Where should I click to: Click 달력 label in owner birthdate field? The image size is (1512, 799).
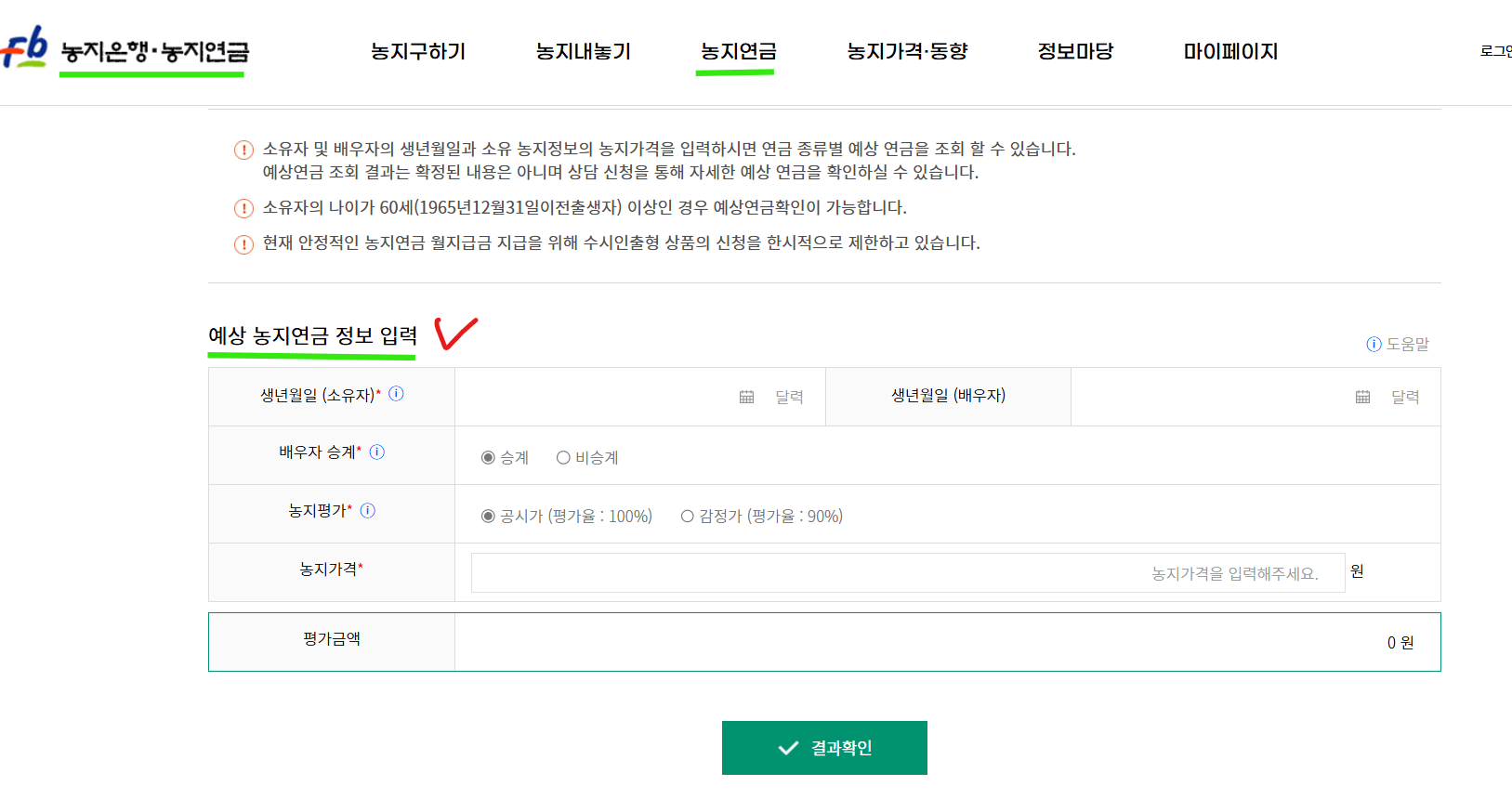tap(789, 397)
